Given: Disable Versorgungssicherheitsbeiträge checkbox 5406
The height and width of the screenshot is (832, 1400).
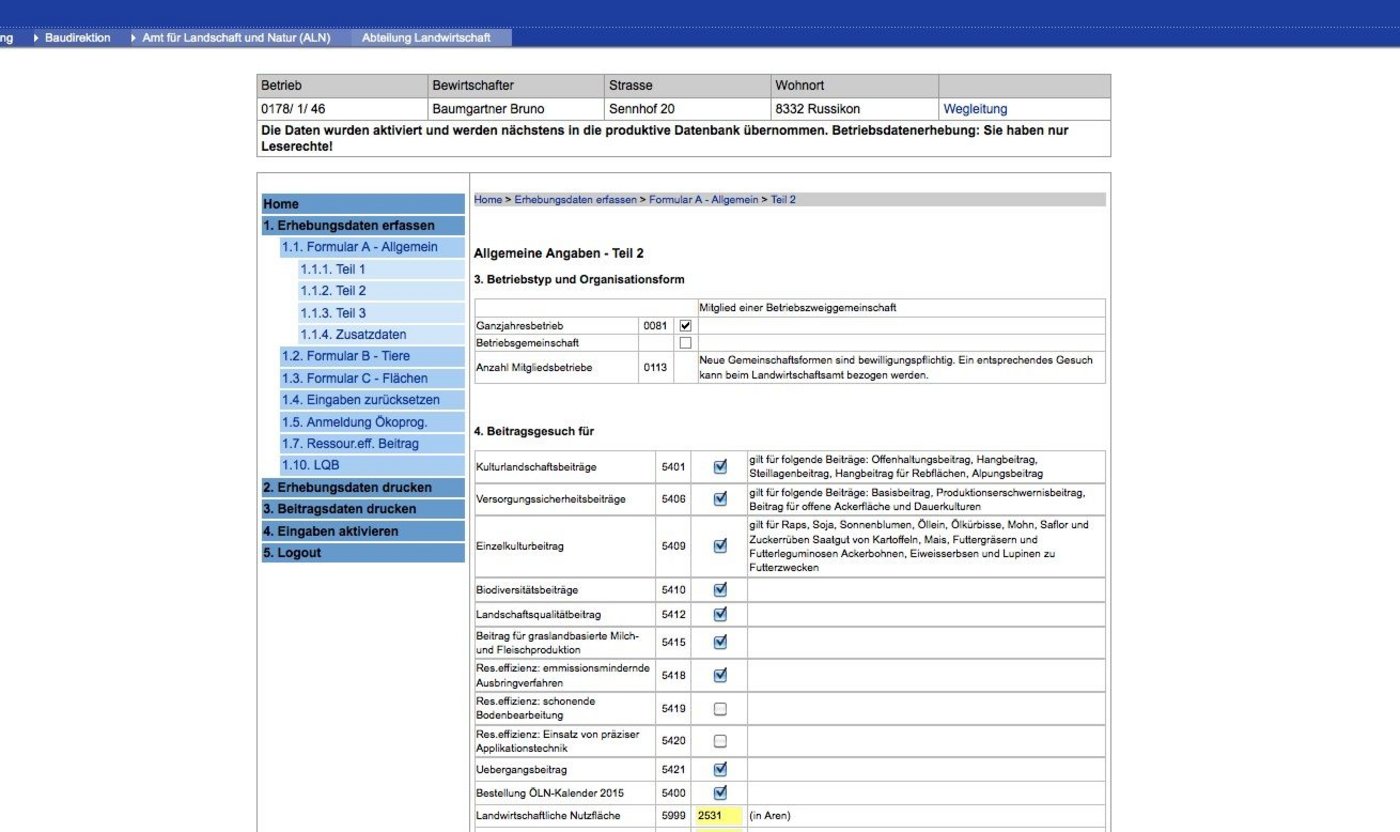Looking at the screenshot, I should pos(718,498).
